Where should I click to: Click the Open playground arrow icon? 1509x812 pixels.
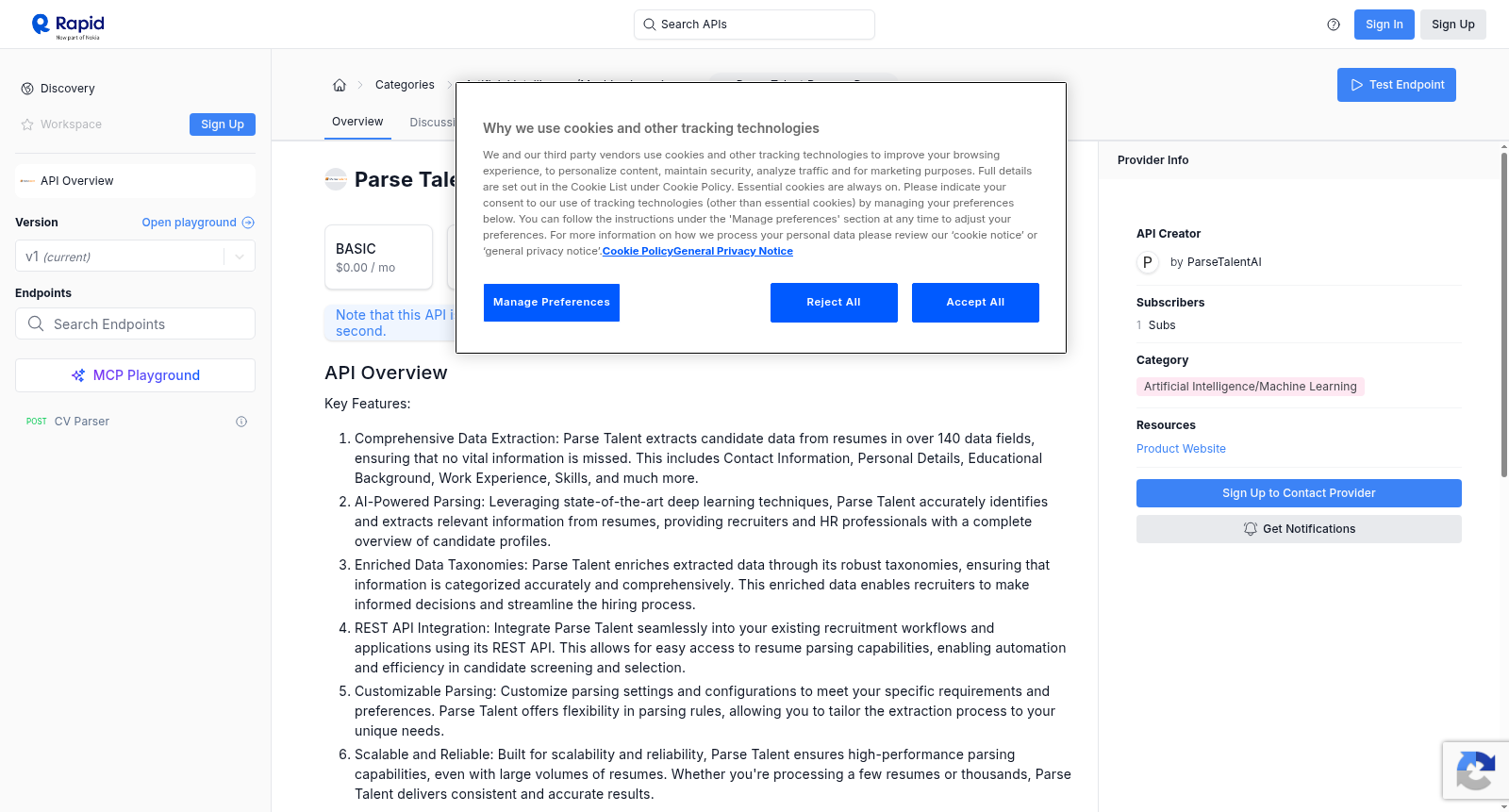click(248, 223)
